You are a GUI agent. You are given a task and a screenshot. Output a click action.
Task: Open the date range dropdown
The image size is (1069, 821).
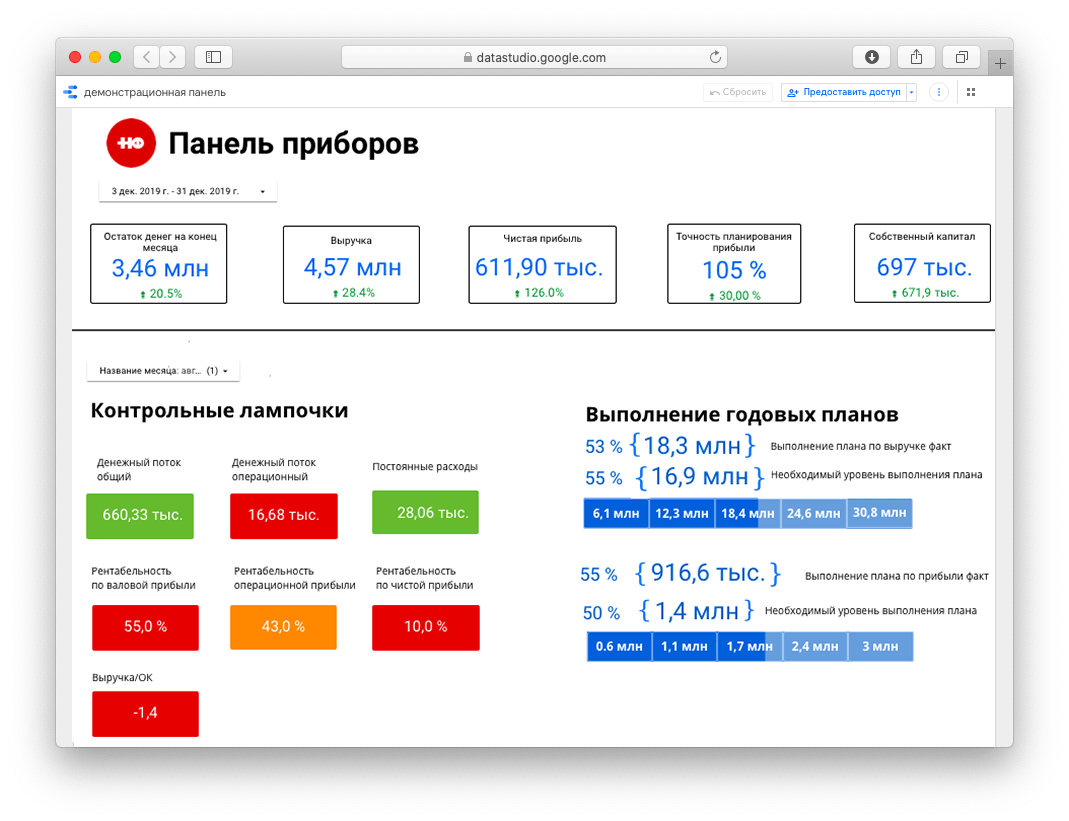tap(188, 190)
